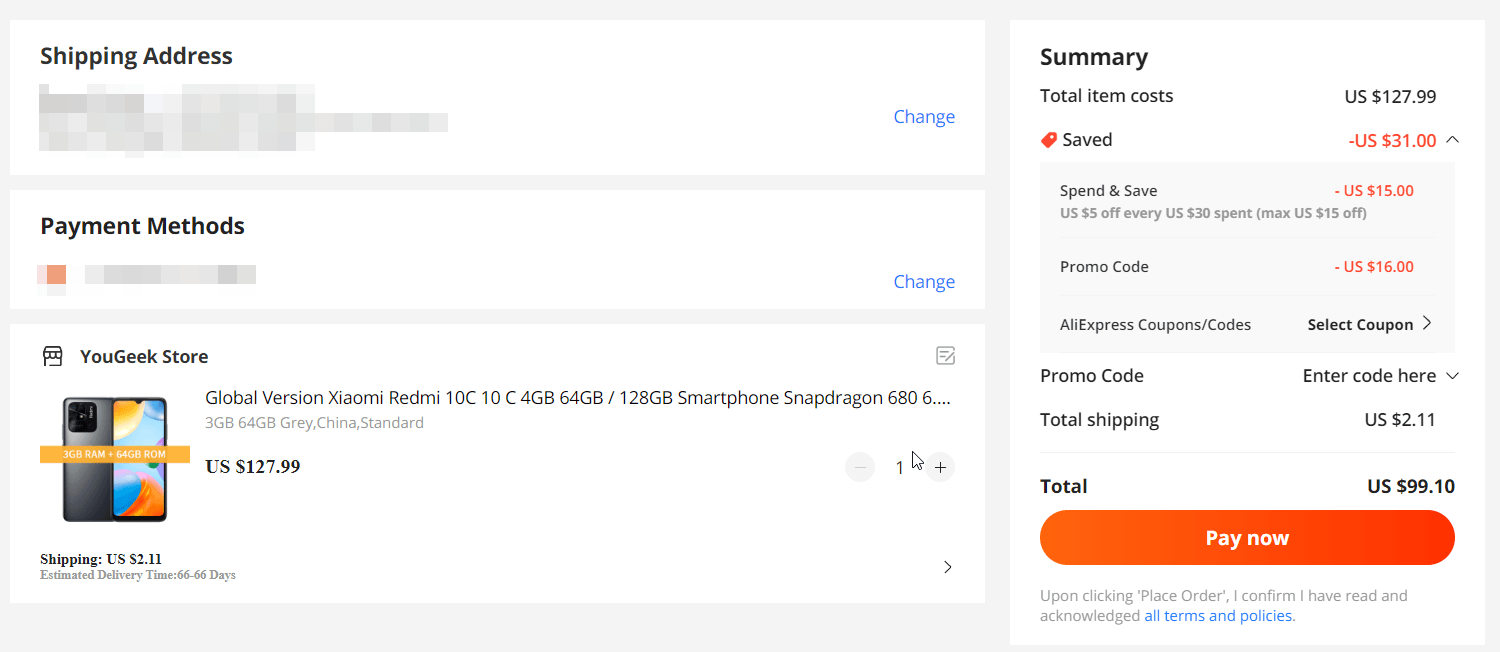
Task: Click the Spend & Save discount row
Action: click(1236, 200)
